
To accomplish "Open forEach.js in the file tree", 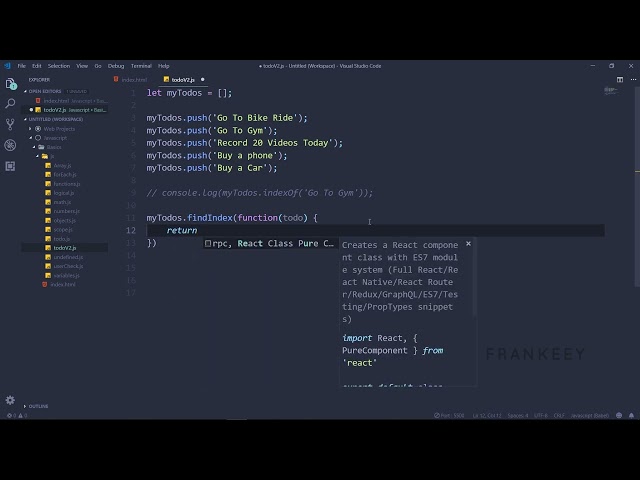I will point(65,174).
